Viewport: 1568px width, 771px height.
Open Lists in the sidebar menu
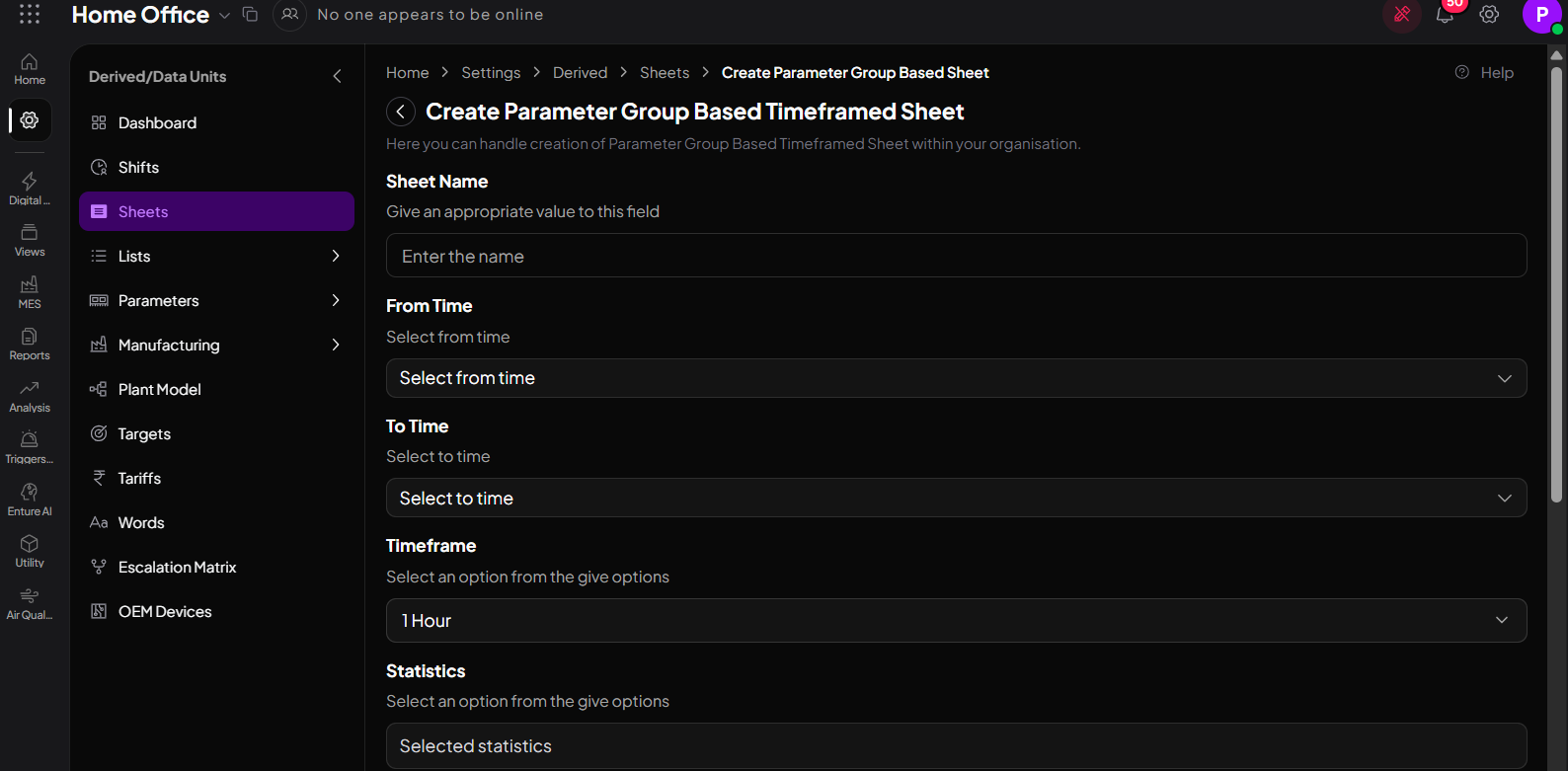pyautogui.click(x=216, y=256)
